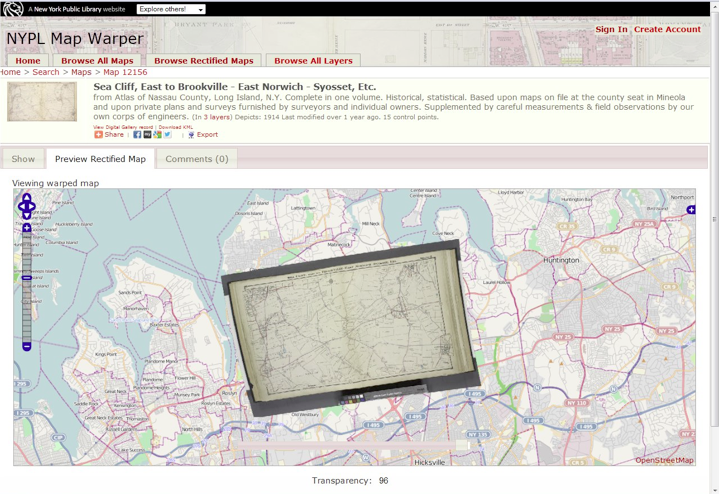This screenshot has height=494, width=719.
Task: Click the Search breadcrumb link
Action: 46,72
